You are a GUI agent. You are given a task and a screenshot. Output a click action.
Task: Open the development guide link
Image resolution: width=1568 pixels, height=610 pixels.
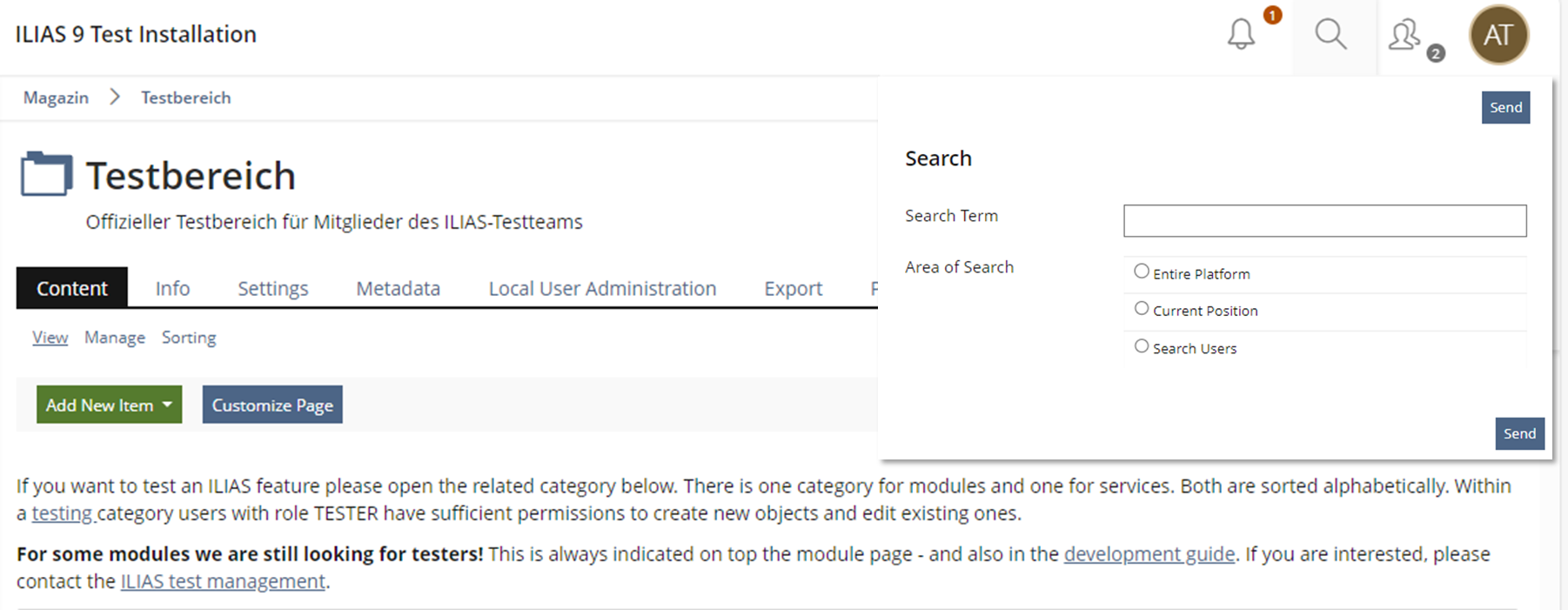pyautogui.click(x=1149, y=554)
